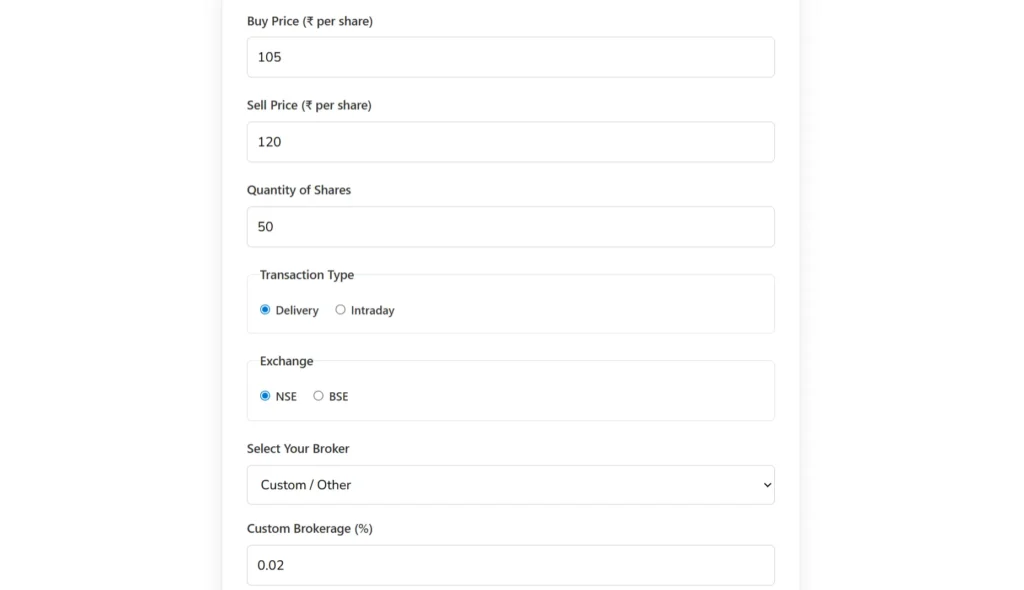Screen dimensions: 1024x590
Task: Switch exchange to BSE
Action: (x=318, y=396)
